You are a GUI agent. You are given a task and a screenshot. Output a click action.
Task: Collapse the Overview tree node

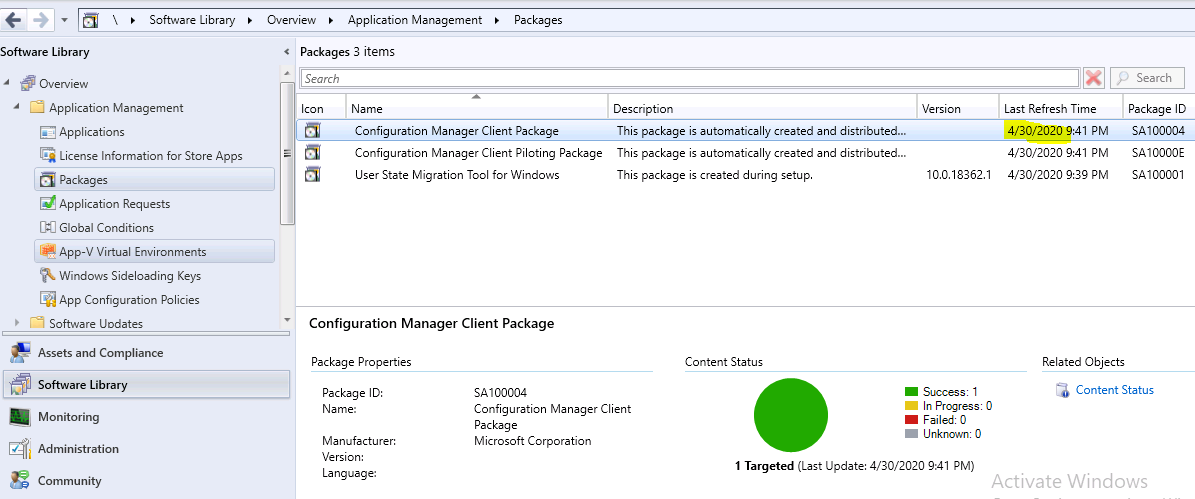point(7,82)
